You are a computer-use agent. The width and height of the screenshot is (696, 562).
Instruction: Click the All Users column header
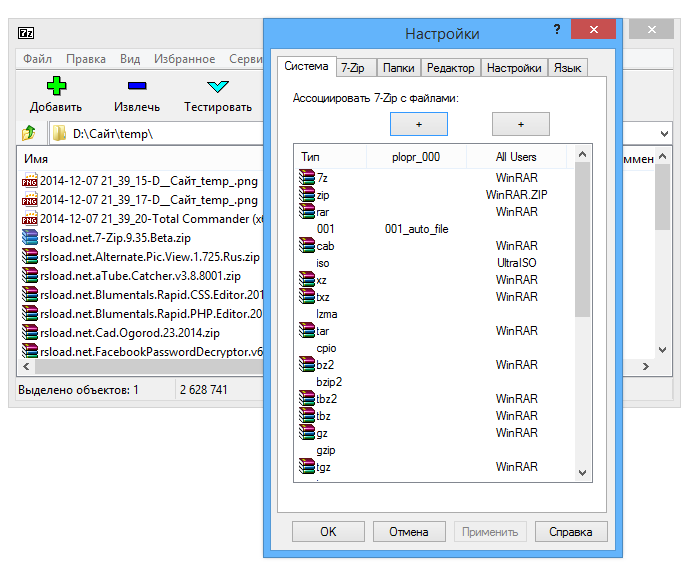516,157
